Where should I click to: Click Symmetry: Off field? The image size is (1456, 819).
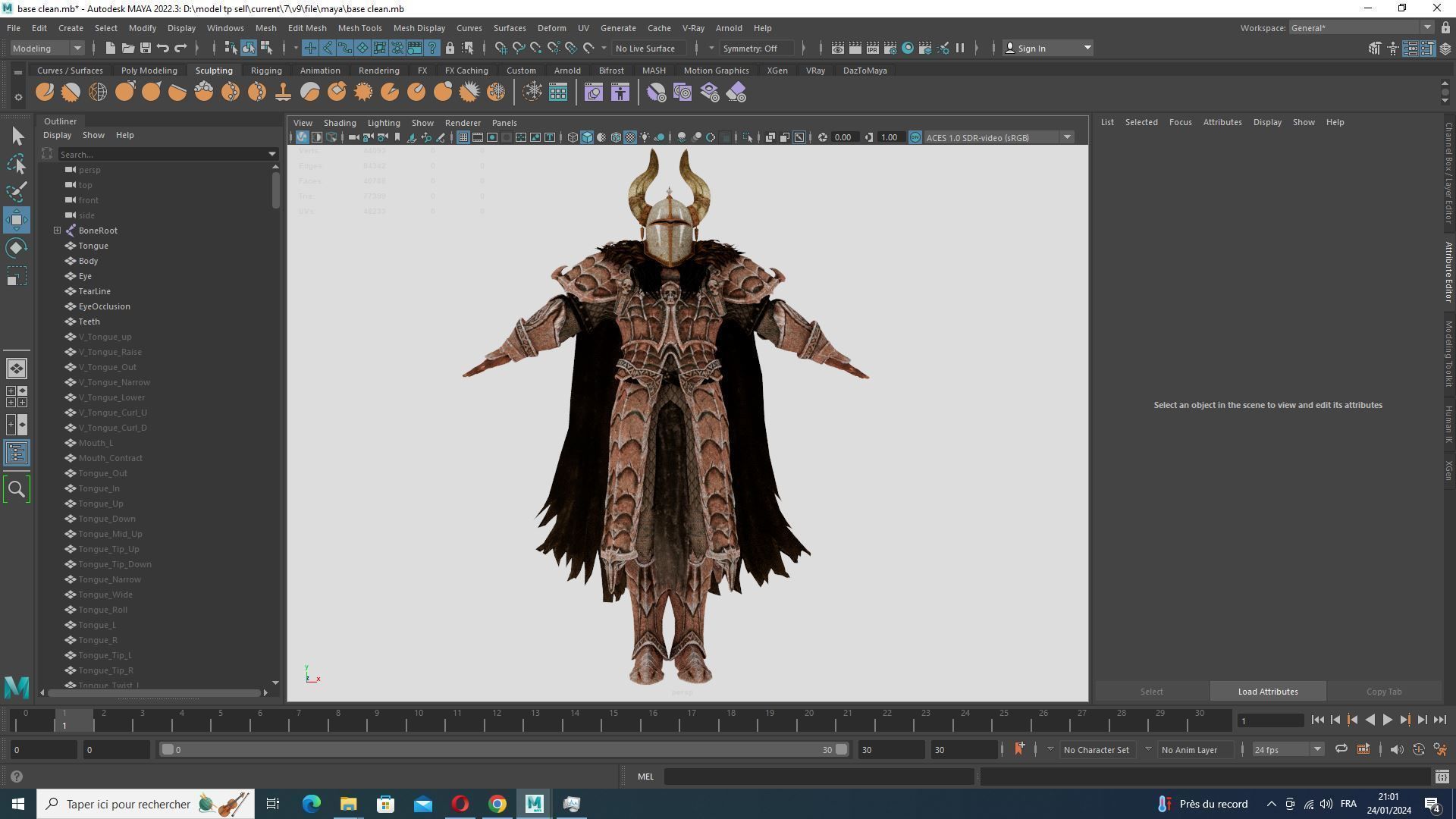(757, 49)
